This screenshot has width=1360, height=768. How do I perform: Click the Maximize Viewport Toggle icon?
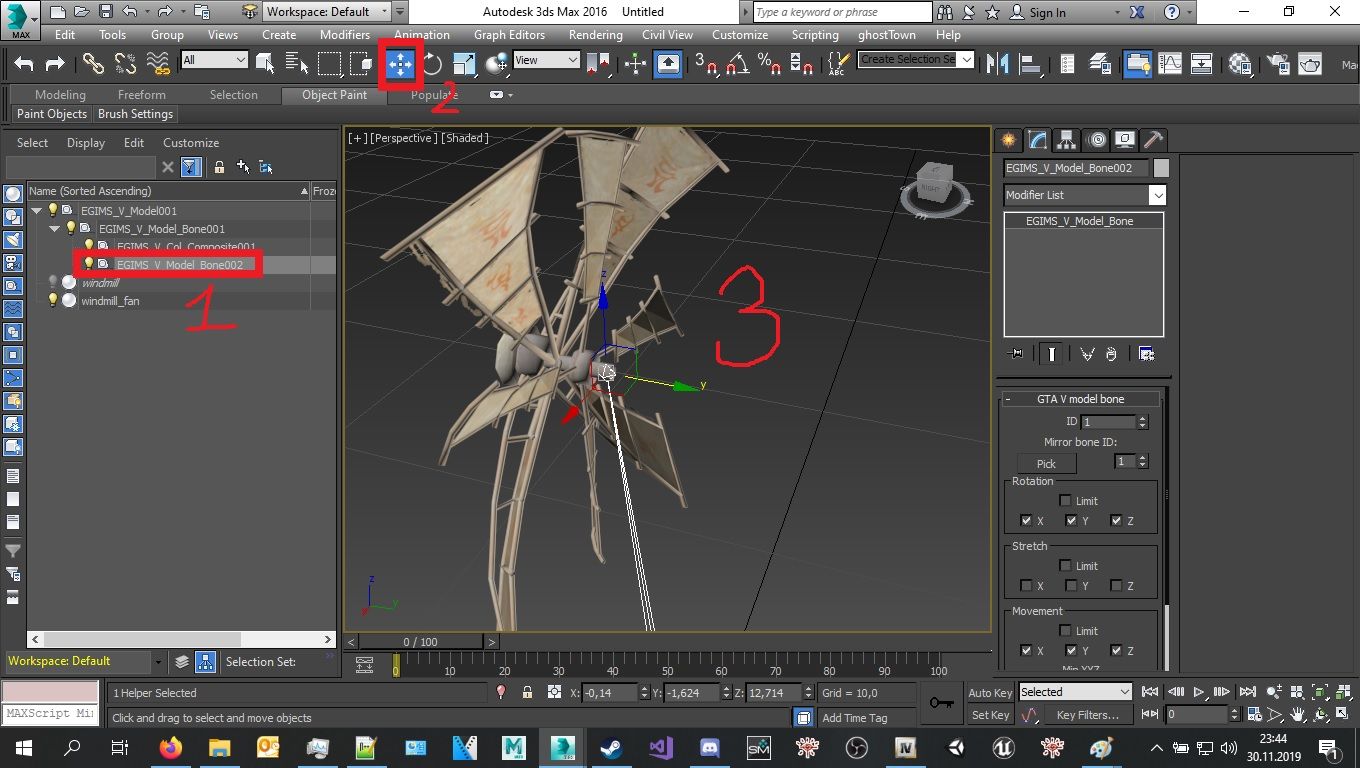pyautogui.click(x=1341, y=714)
